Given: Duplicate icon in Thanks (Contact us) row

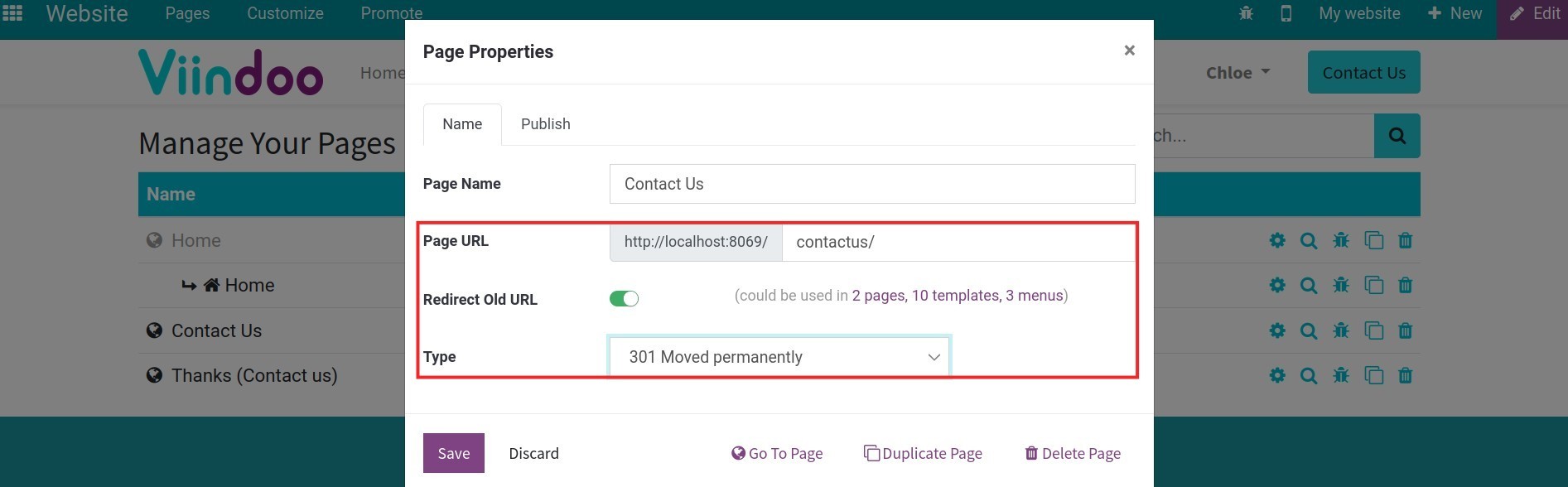Looking at the screenshot, I should [x=1373, y=375].
